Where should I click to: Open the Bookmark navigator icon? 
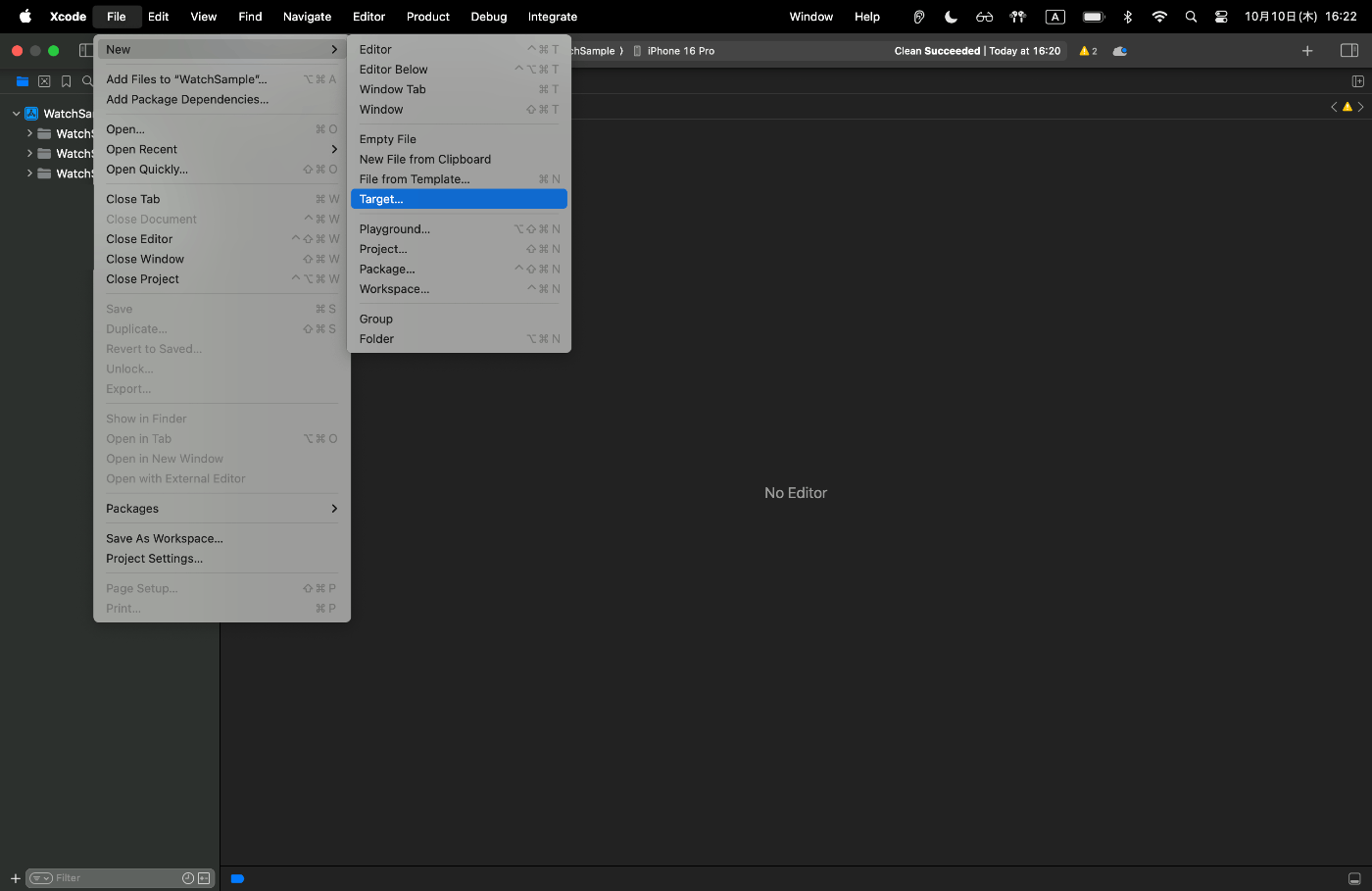click(x=67, y=81)
